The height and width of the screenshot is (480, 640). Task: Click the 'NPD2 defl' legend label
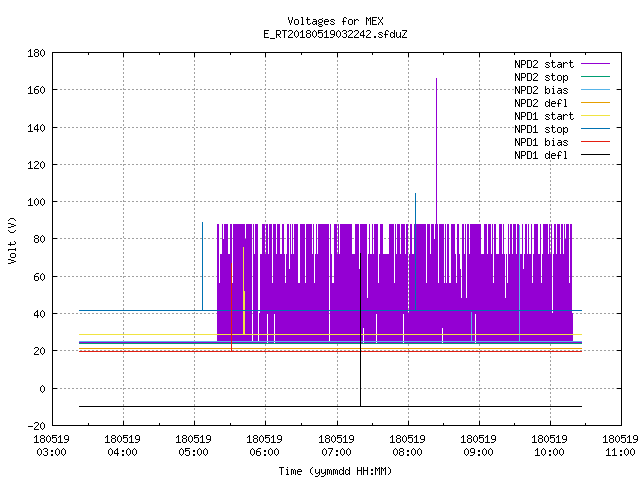click(541, 103)
